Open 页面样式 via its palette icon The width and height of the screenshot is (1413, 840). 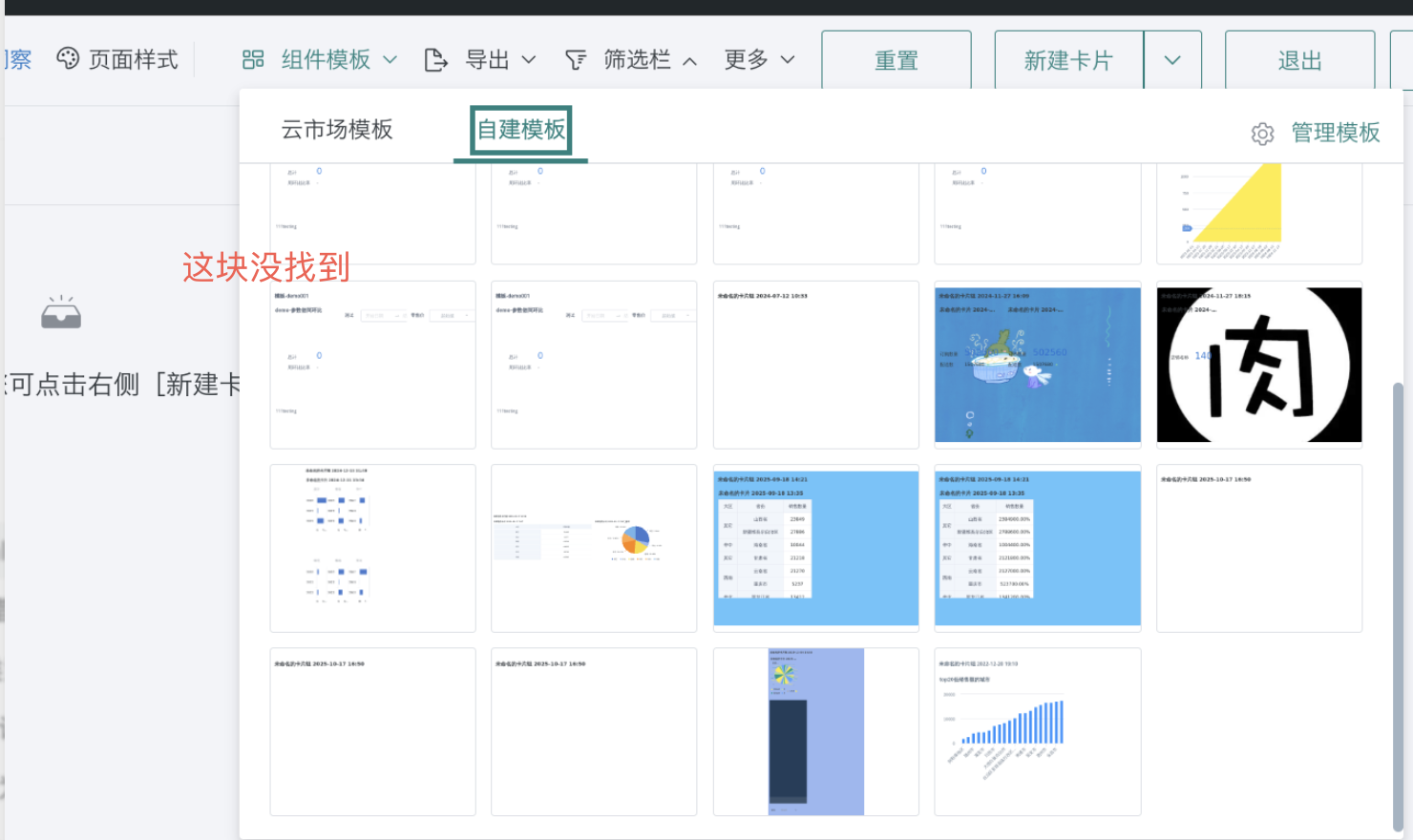pos(68,59)
